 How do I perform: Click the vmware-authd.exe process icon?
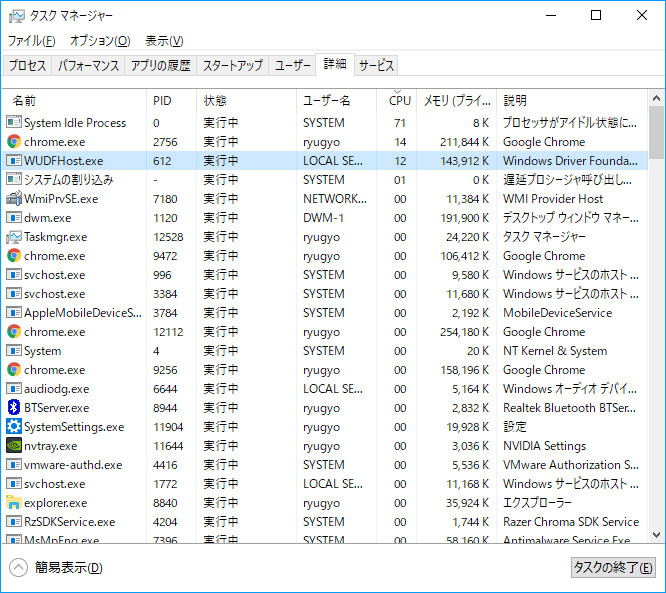pyautogui.click(x=14, y=465)
